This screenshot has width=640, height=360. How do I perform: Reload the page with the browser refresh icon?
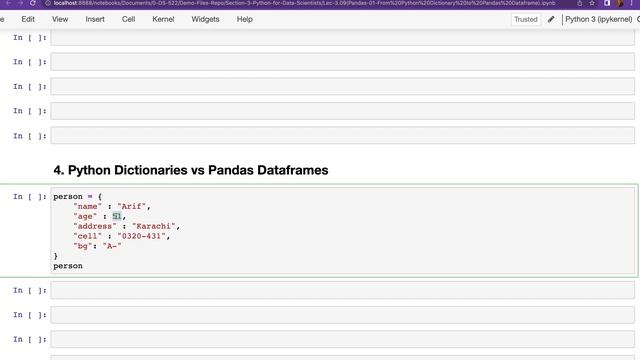click(x=33, y=3)
